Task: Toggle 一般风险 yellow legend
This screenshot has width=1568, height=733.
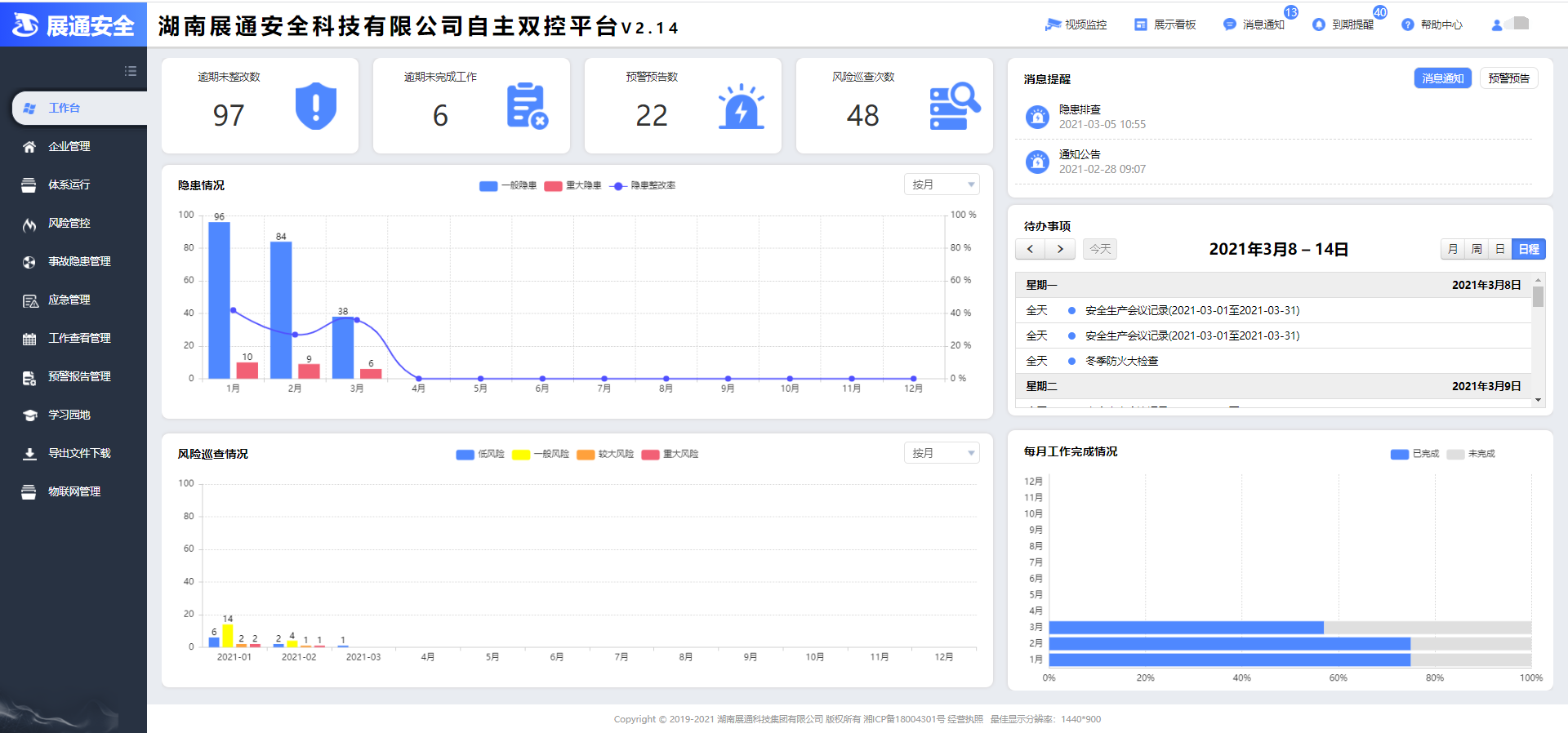Action: (x=541, y=455)
